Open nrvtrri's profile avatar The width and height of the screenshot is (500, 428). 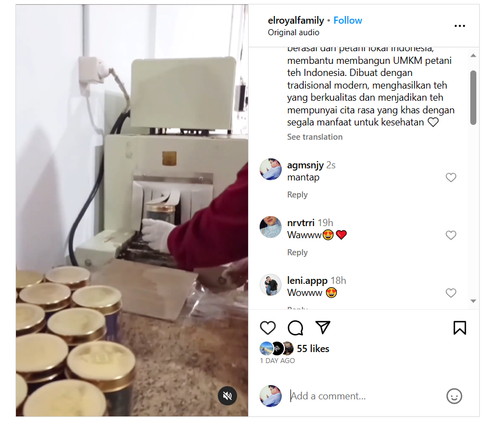[270, 227]
